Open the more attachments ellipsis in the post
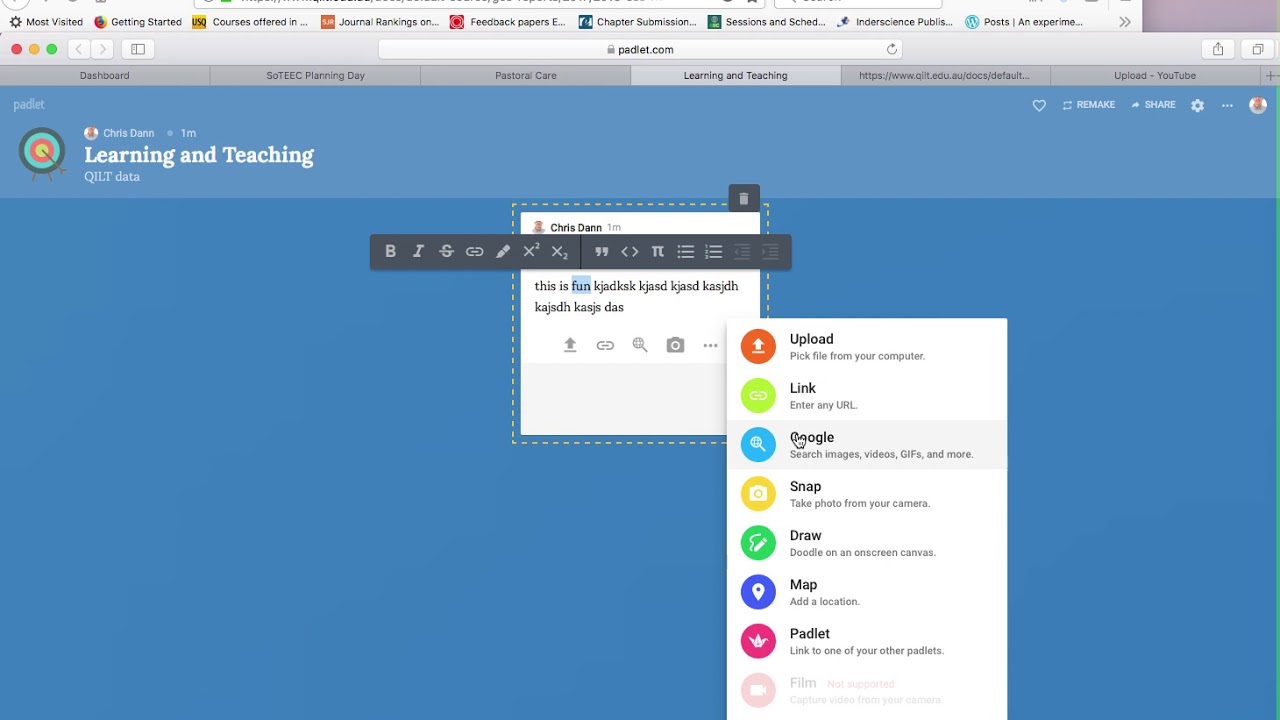Screen dimensions: 1280x720 click(x=710, y=345)
